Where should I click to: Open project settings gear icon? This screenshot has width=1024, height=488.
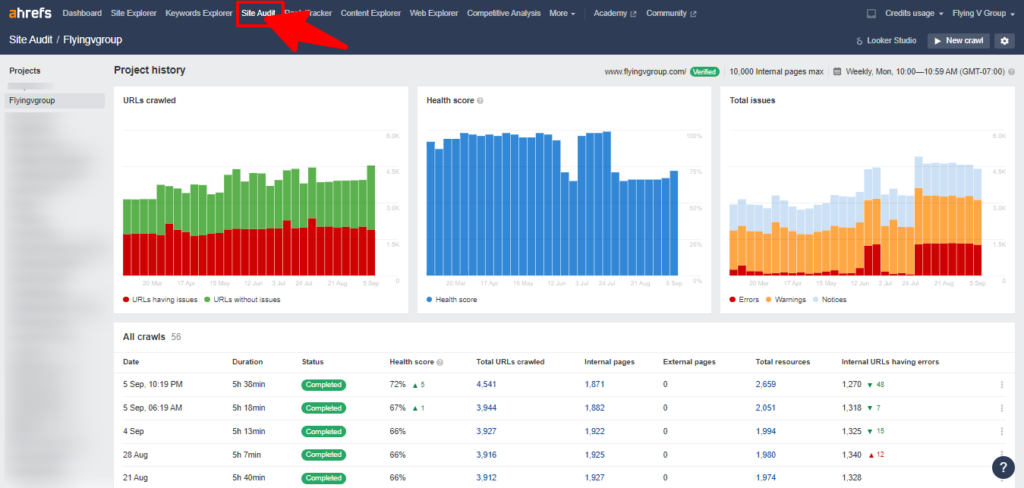click(1004, 41)
